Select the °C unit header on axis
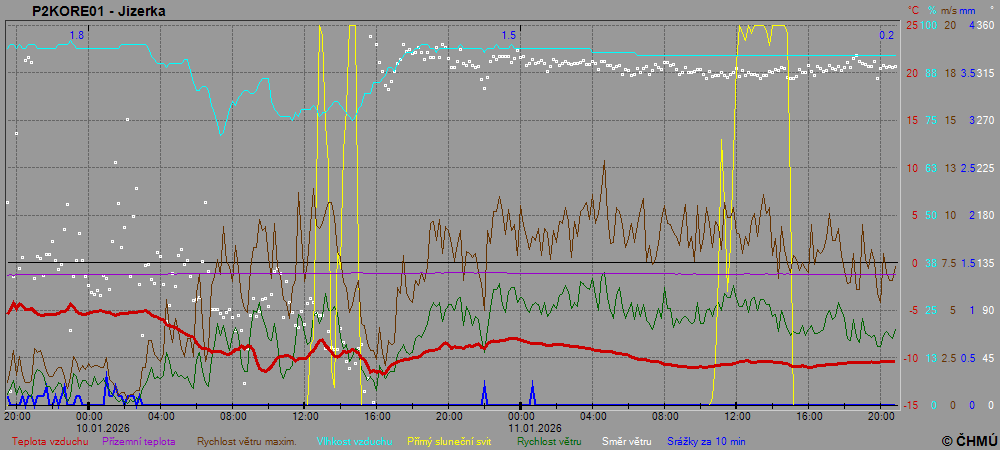Image resolution: width=1000 pixels, height=450 pixels. coord(913,10)
